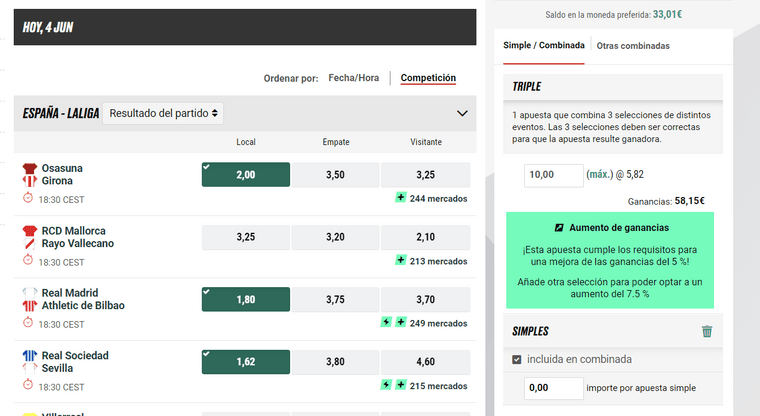Image resolution: width=760 pixels, height=416 pixels.
Task: Untick the incluida en combinada checkbox
Action: click(x=517, y=359)
